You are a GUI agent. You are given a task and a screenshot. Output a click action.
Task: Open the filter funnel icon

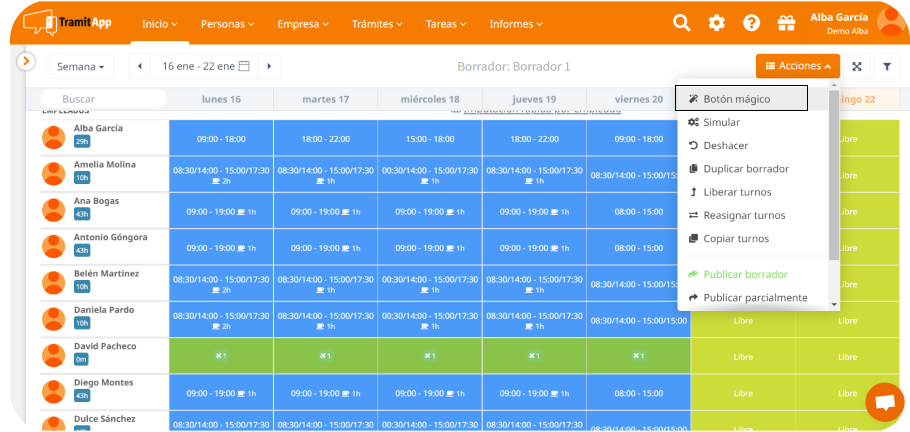pos(887,67)
